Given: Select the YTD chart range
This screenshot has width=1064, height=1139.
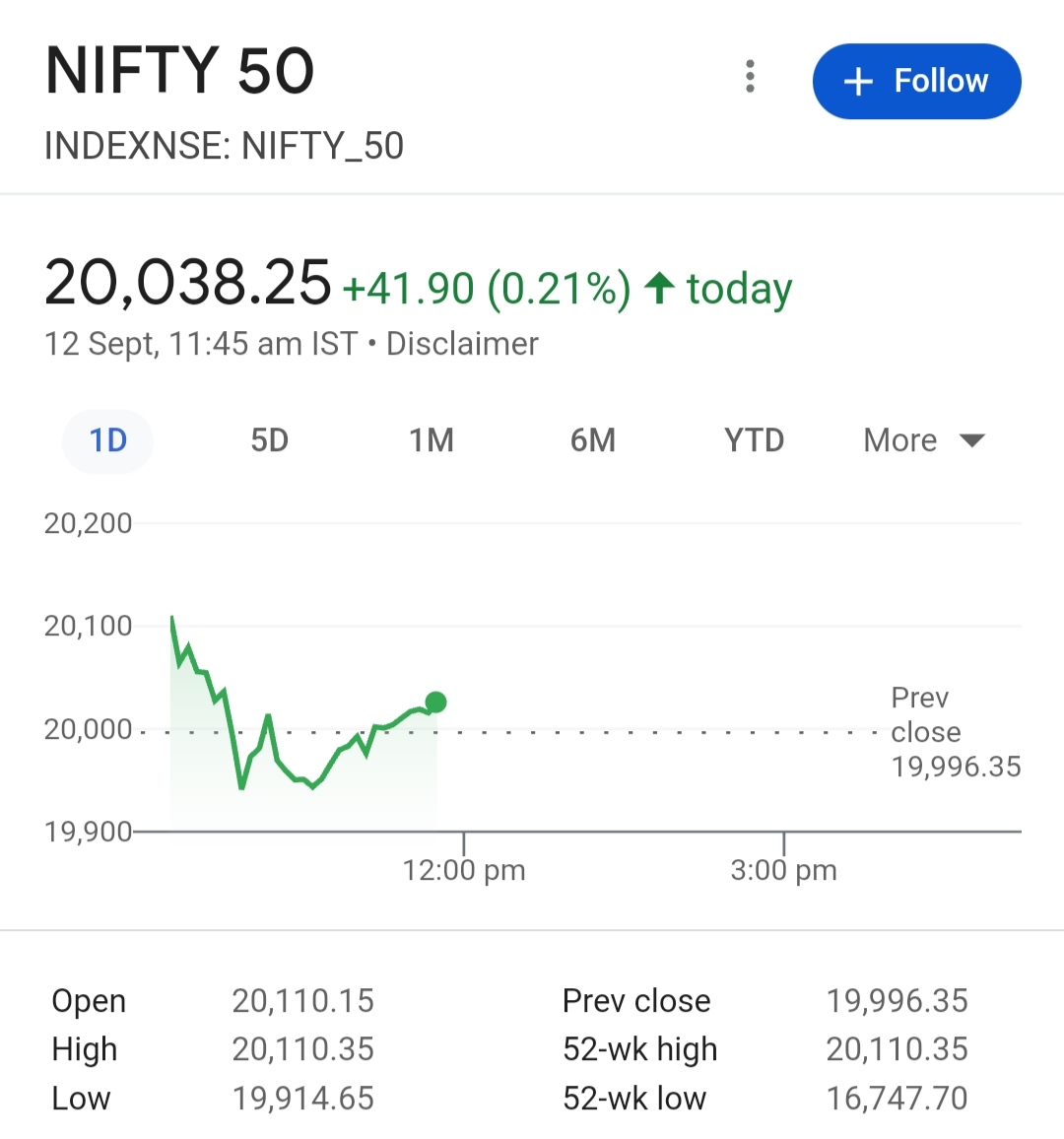Looking at the screenshot, I should coord(754,441).
